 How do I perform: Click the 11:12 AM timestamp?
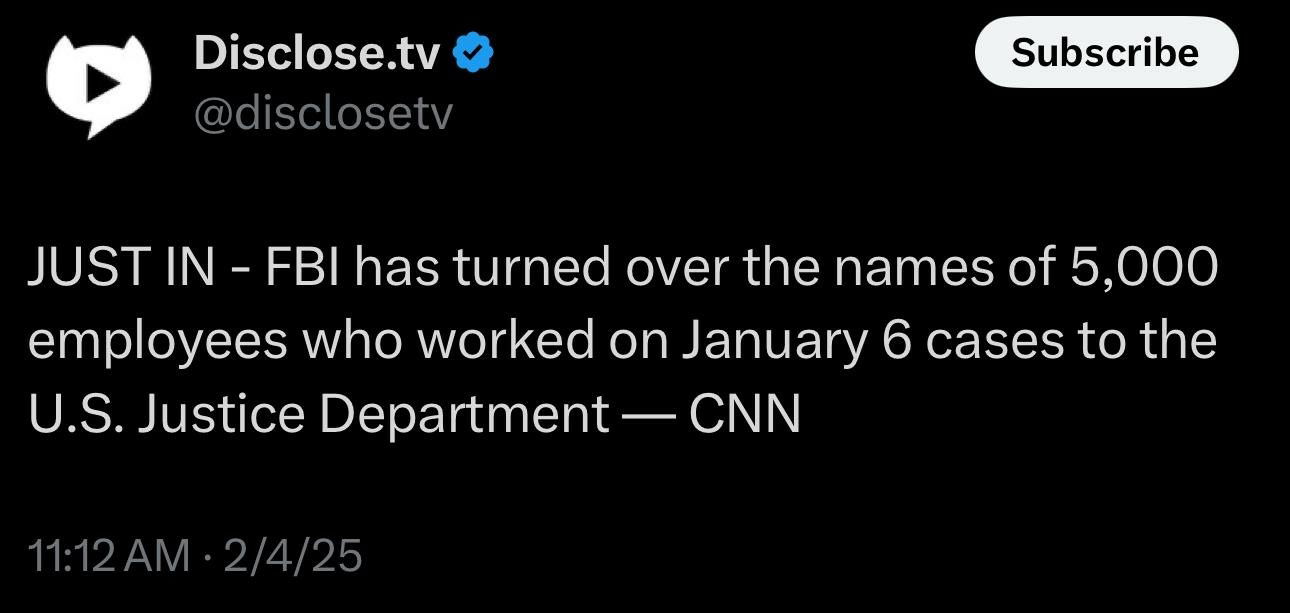point(109,555)
